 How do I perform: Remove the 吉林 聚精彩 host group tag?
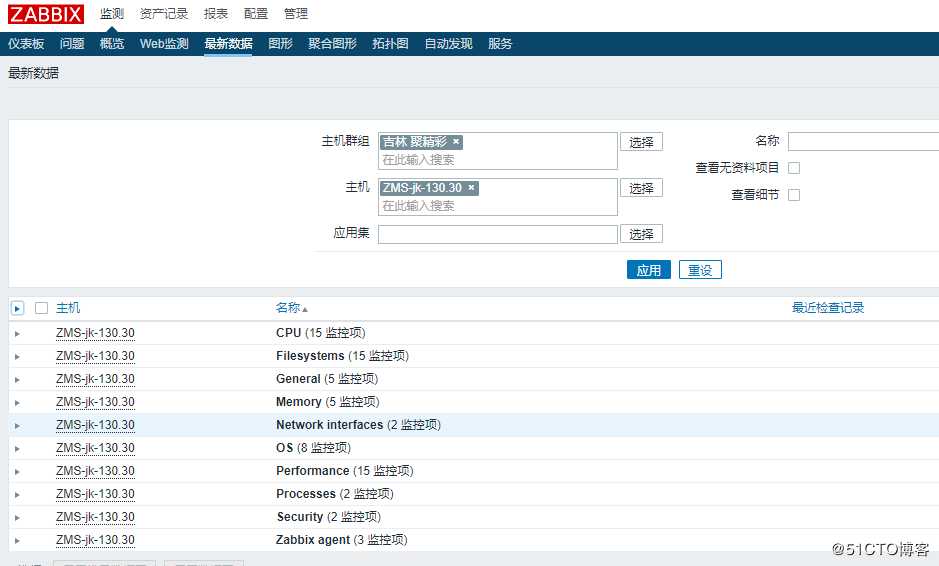click(456, 142)
